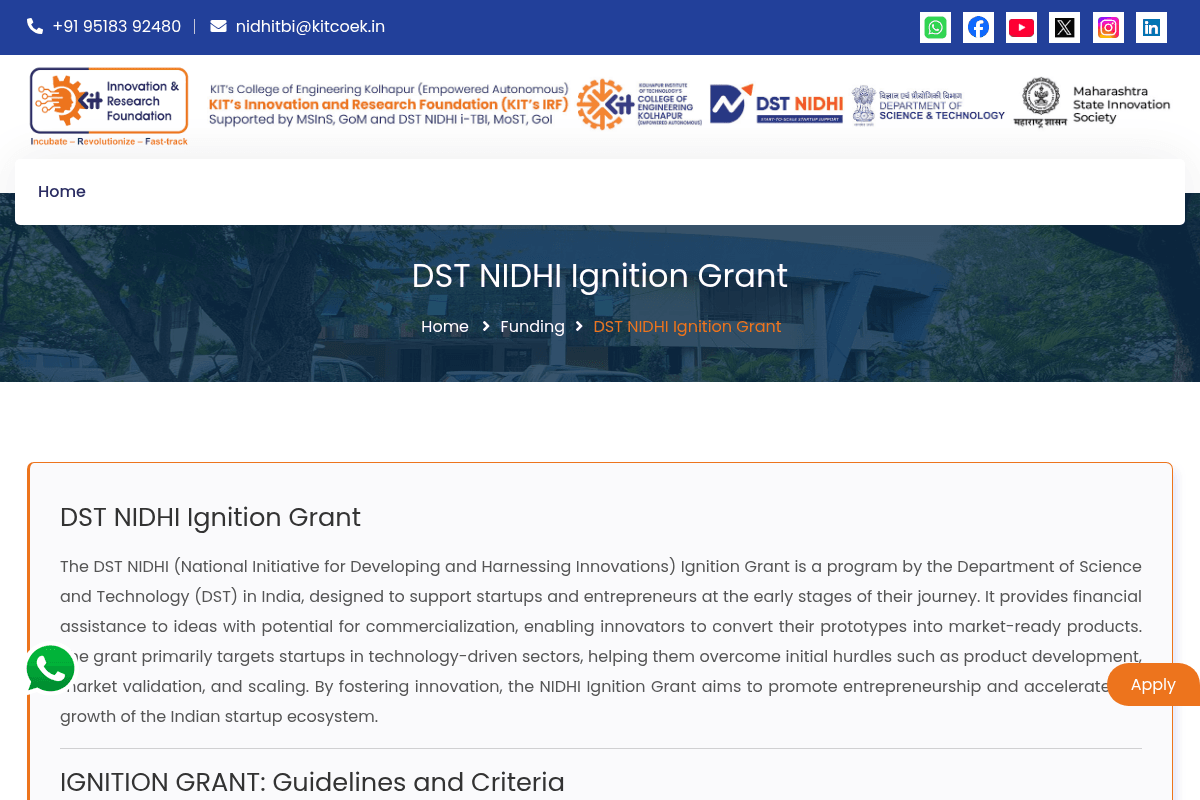Click the Instagram icon
This screenshot has width=1200, height=800.
[x=1108, y=27]
